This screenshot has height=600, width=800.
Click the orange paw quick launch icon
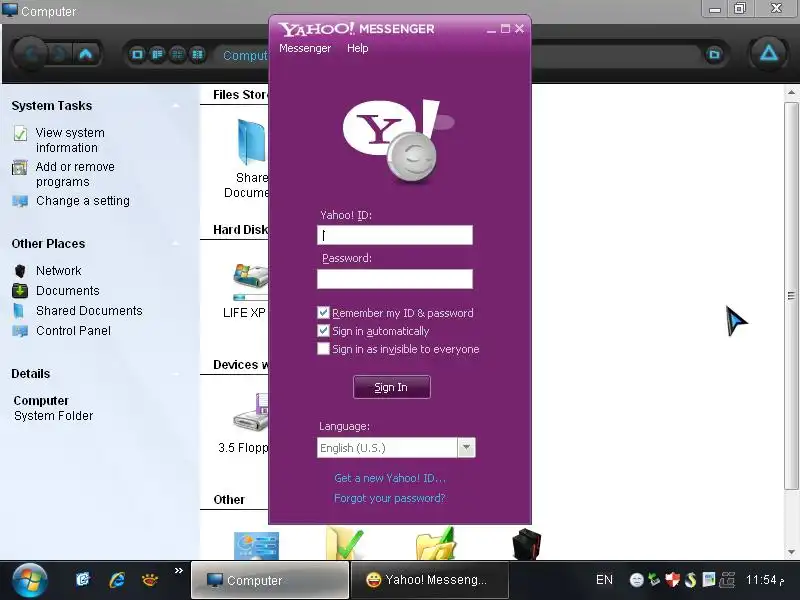[x=149, y=580]
